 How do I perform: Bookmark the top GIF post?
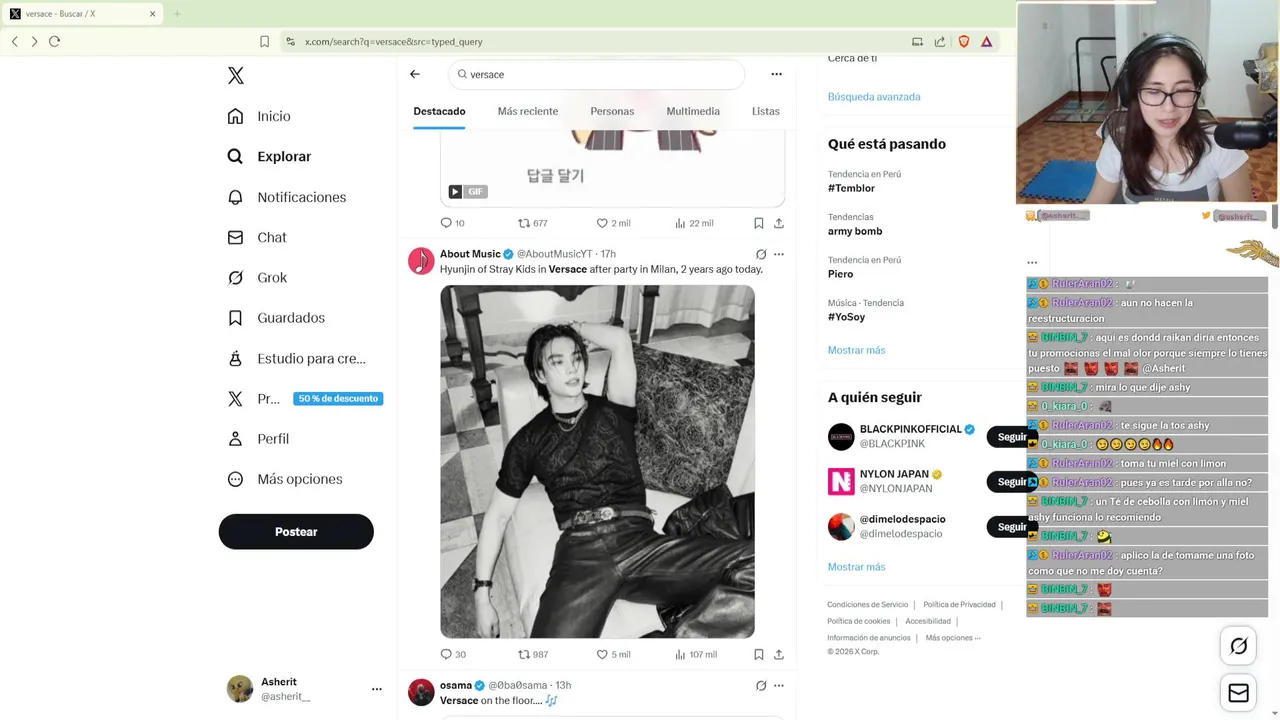[758, 223]
